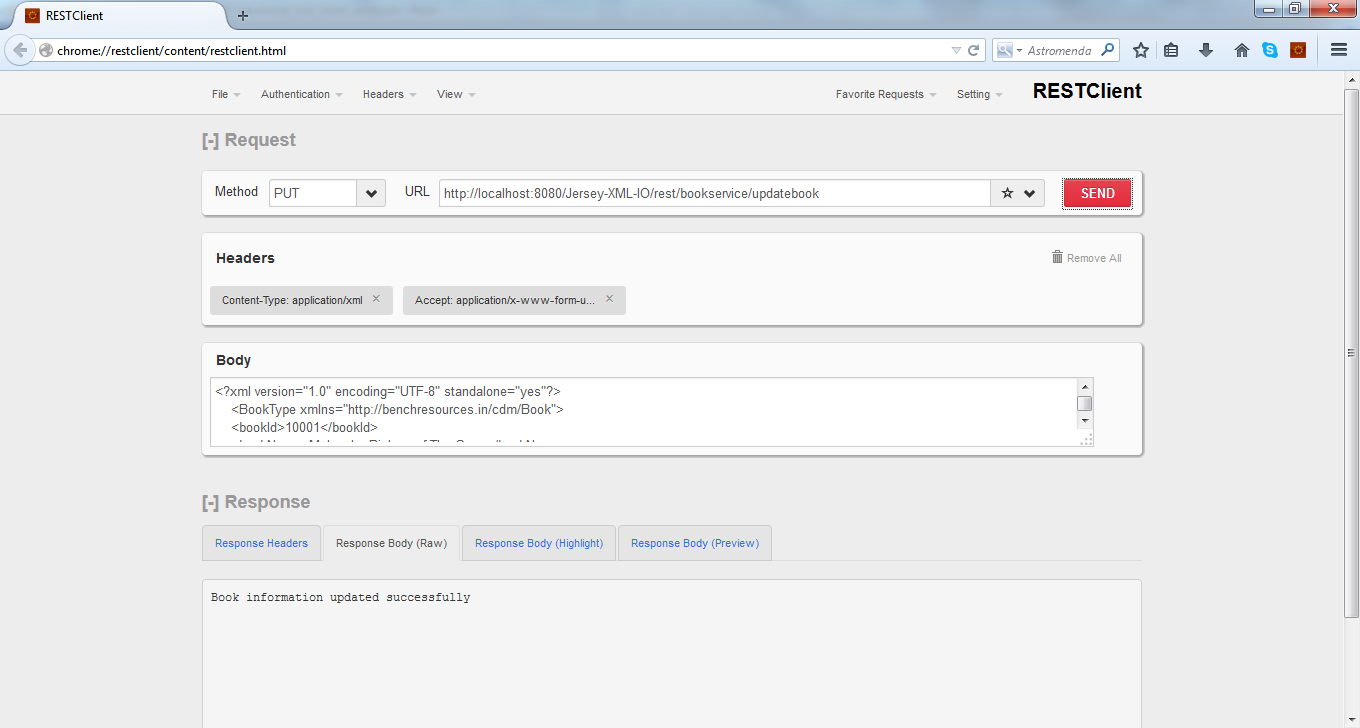Bookmark this page with the star icon
Viewport: 1360px width, 728px height.
(x=1140, y=50)
